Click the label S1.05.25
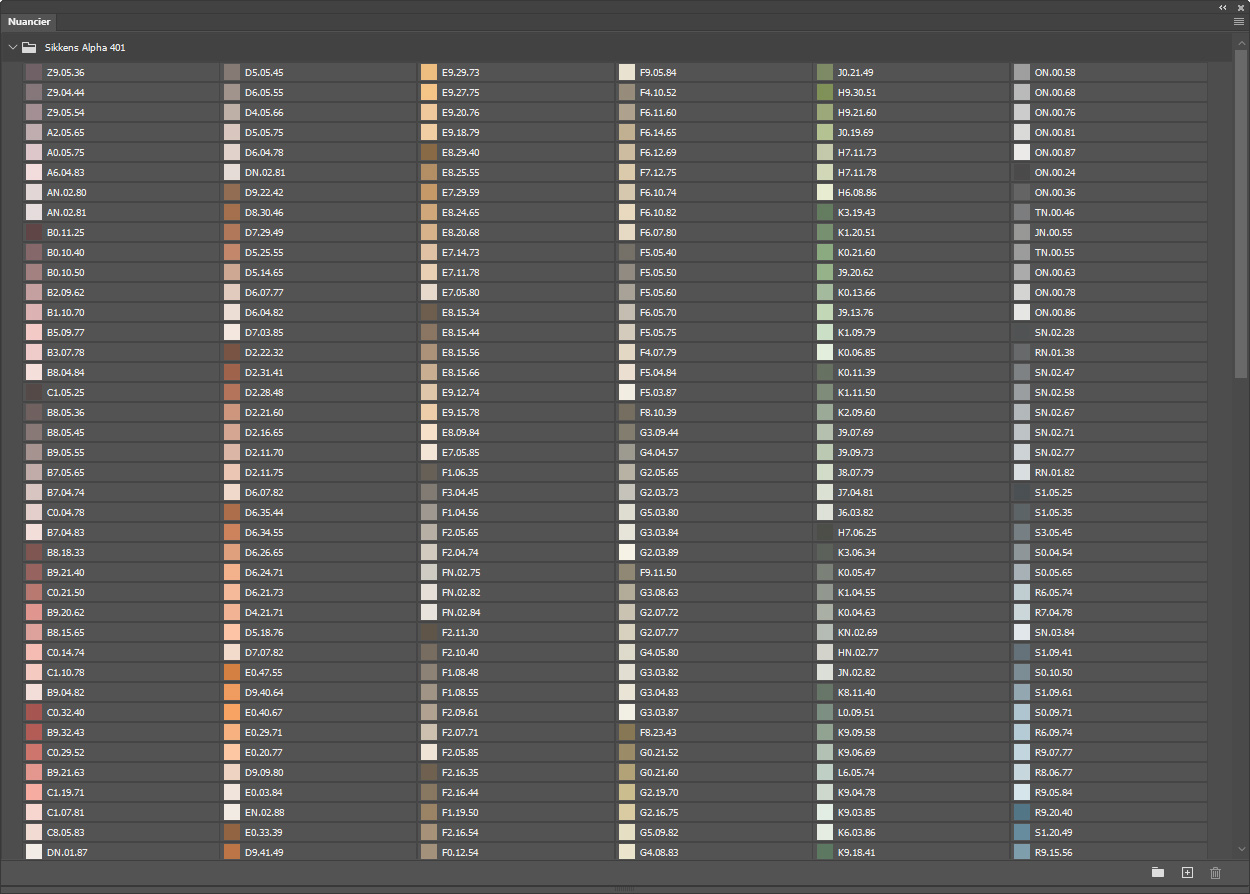Image resolution: width=1250 pixels, height=894 pixels. pos(1054,492)
